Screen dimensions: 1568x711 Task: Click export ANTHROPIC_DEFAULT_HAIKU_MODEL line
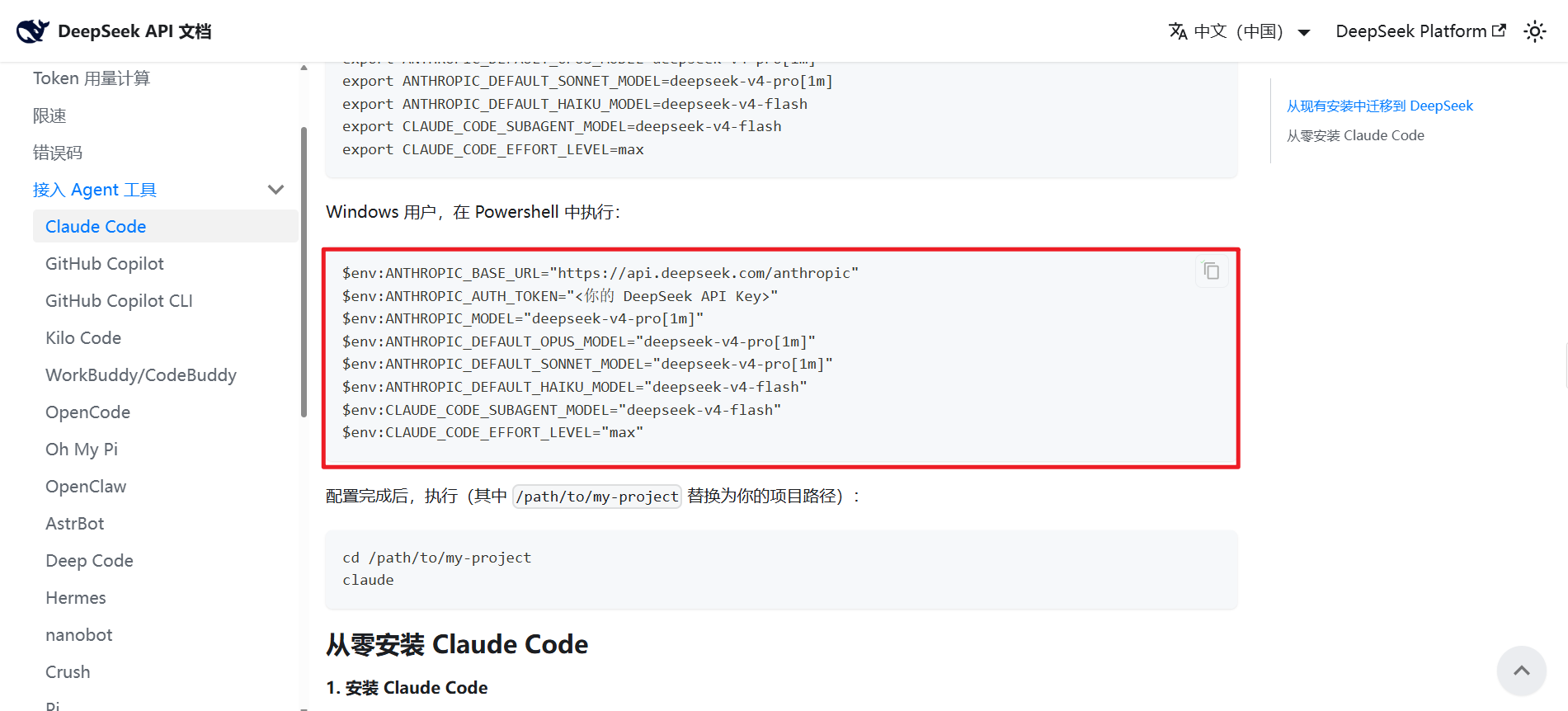pos(575,104)
